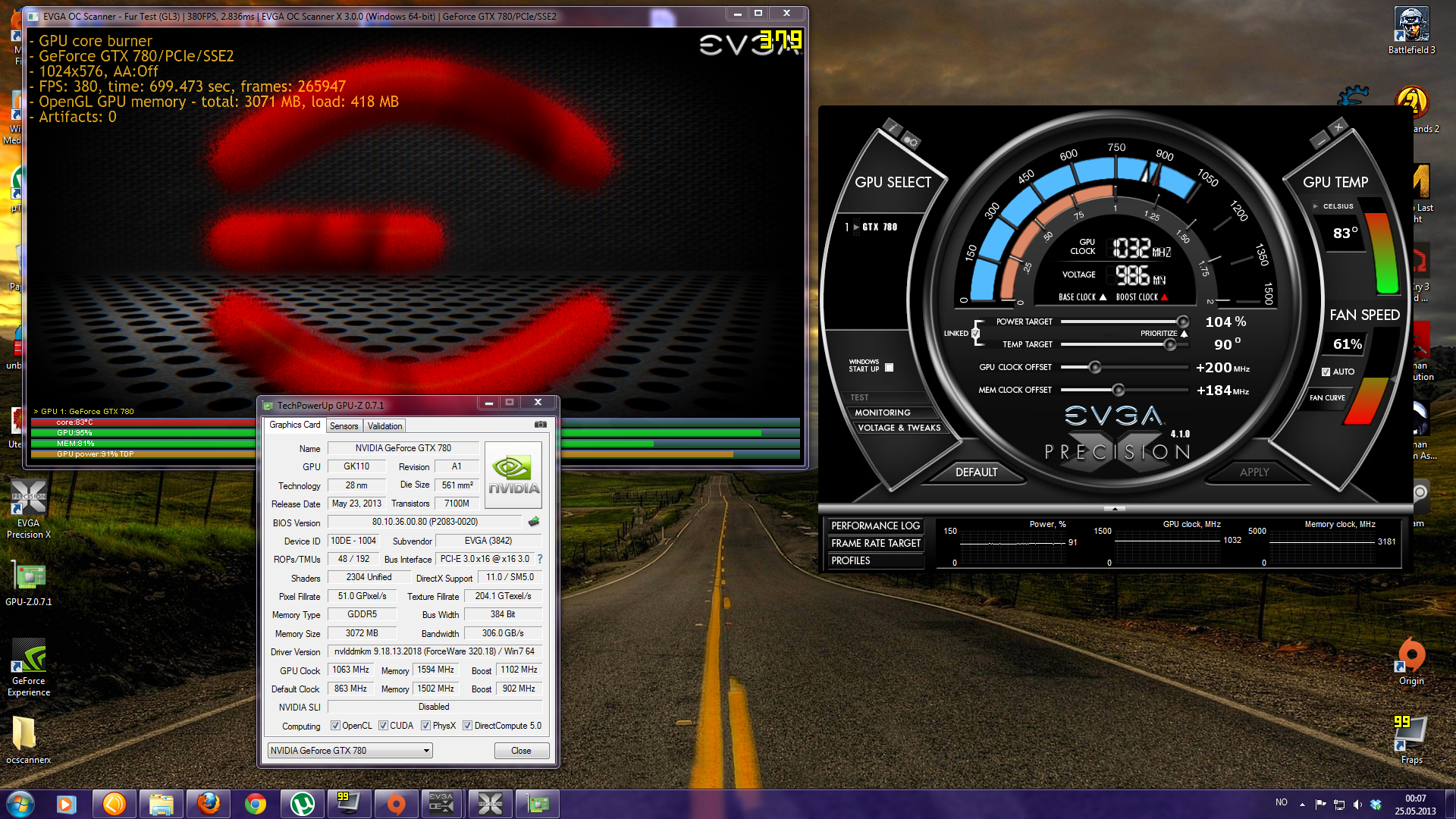Click the Apply button in Precision X
This screenshot has height=819, width=1456.
point(1254,472)
